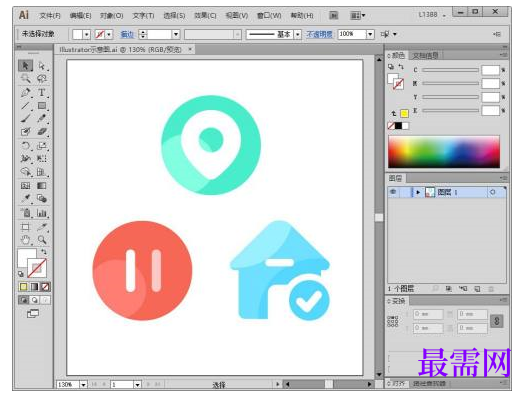Select the Zoom tool in the toolbox
The height and width of the screenshot is (394, 530).
click(42, 240)
